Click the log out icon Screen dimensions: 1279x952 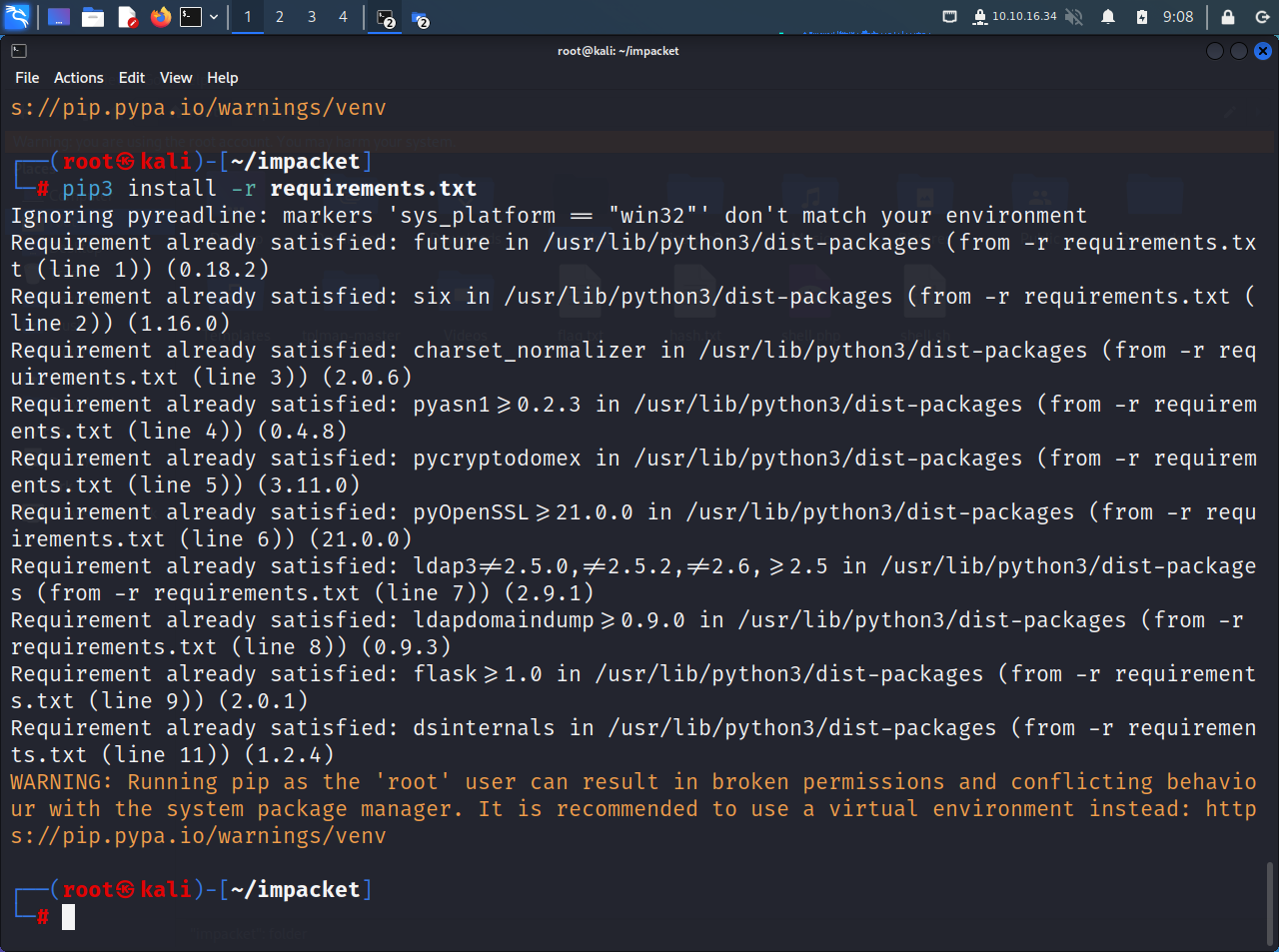[1261, 17]
